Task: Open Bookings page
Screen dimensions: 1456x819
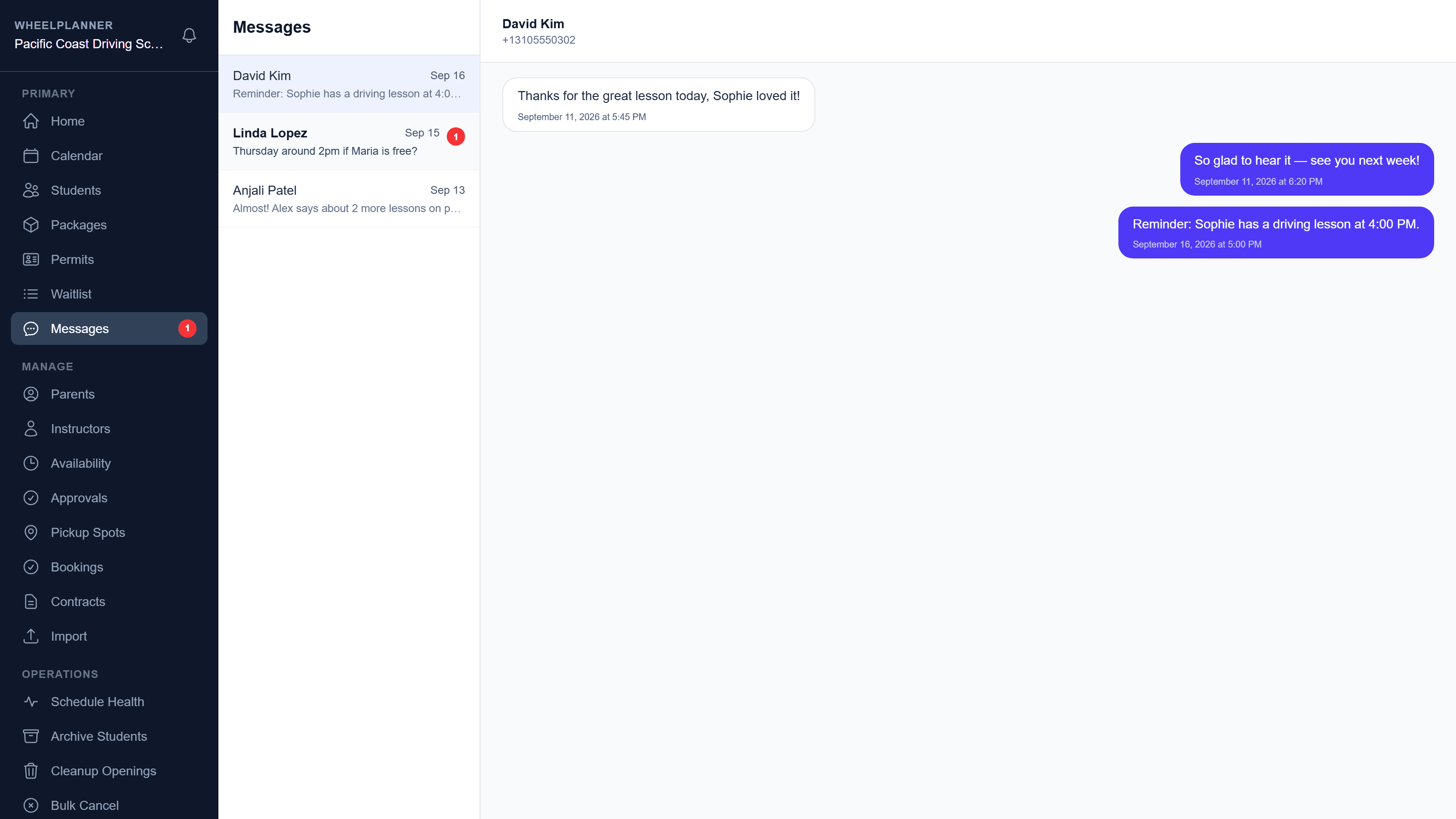Action: (109, 567)
